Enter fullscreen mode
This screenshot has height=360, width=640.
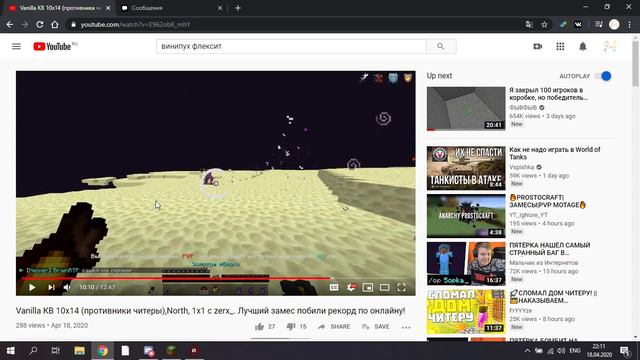tap(402, 287)
